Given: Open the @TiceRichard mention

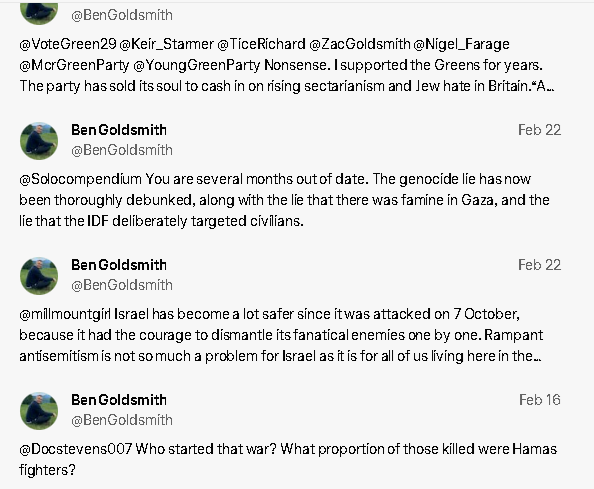Looking at the screenshot, I should click(x=261, y=44).
